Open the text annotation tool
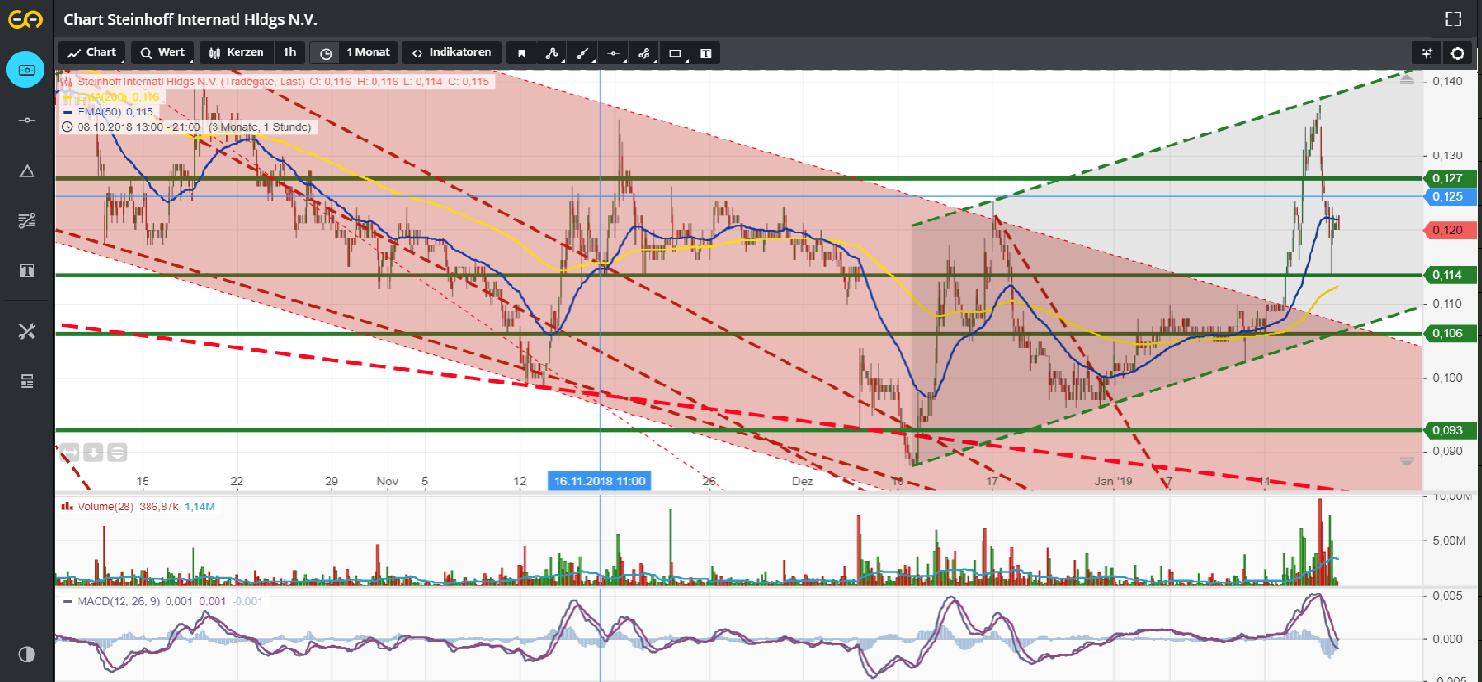 point(705,52)
